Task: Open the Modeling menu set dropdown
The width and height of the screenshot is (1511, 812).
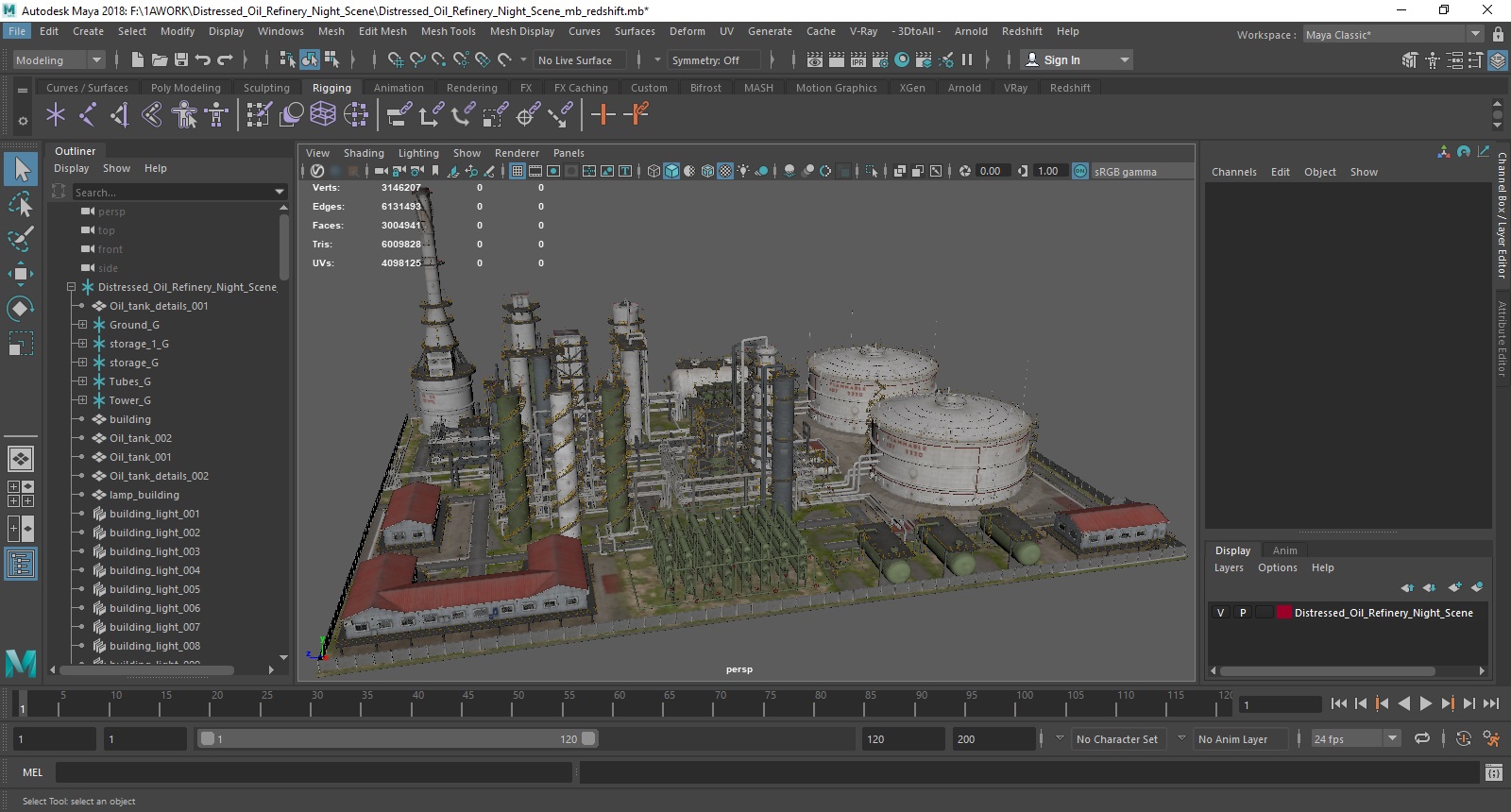Action: click(59, 59)
